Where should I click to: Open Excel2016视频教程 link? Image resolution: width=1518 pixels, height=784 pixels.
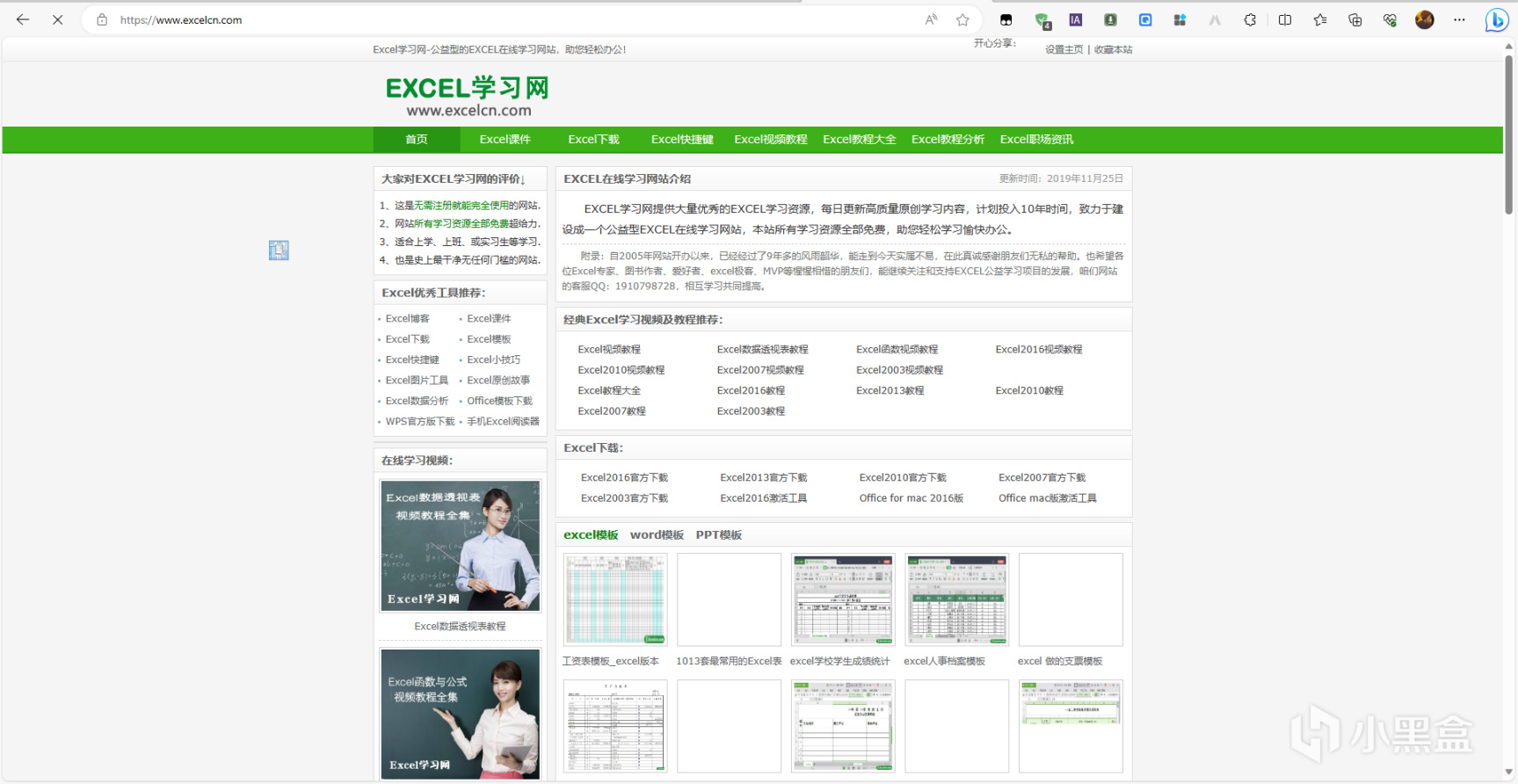(x=1038, y=349)
